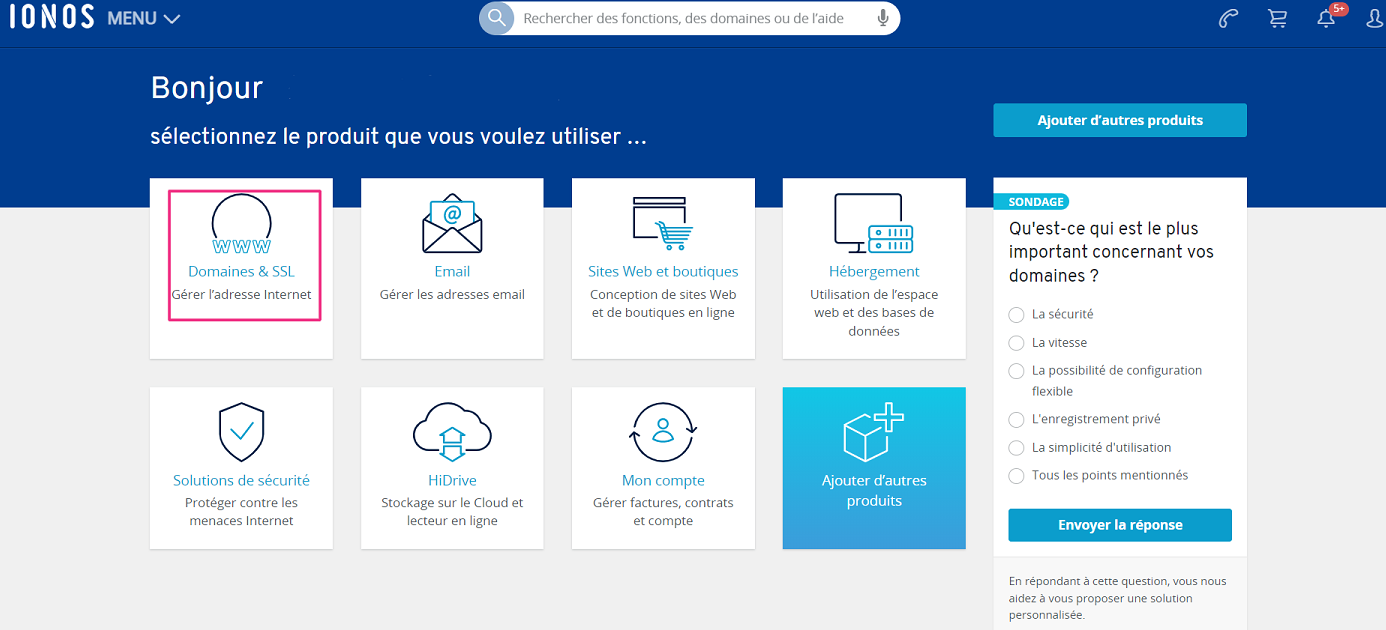Open the HiDrive link
Image resolution: width=1386 pixels, height=630 pixels.
pyautogui.click(x=452, y=480)
